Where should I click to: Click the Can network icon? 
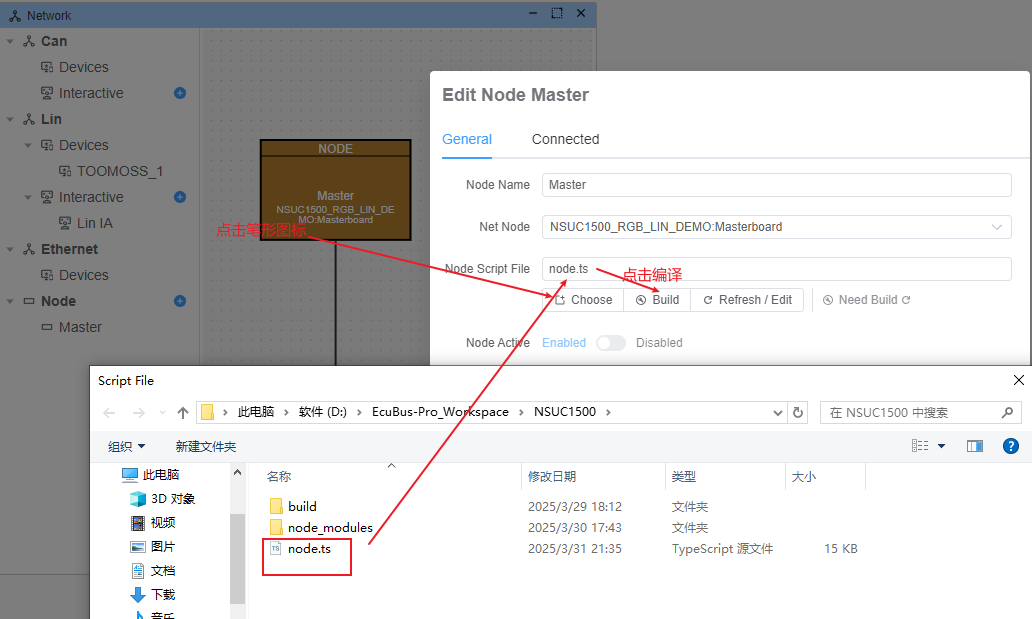pyautogui.click(x=29, y=41)
